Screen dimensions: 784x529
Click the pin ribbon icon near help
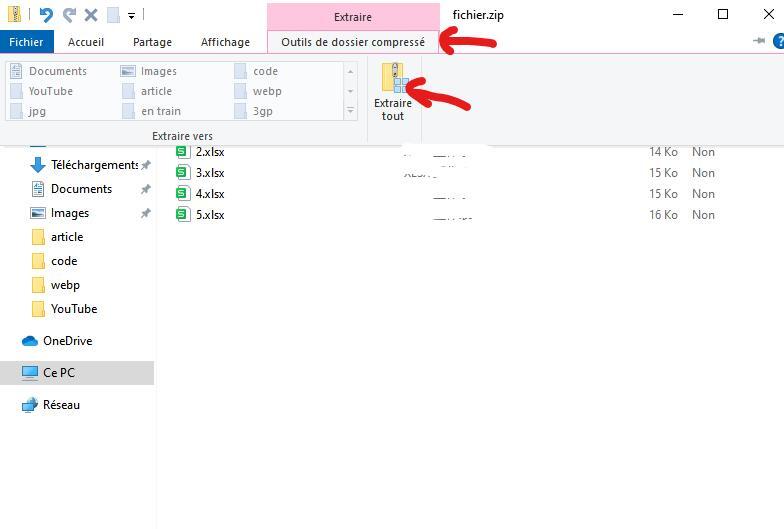point(759,40)
